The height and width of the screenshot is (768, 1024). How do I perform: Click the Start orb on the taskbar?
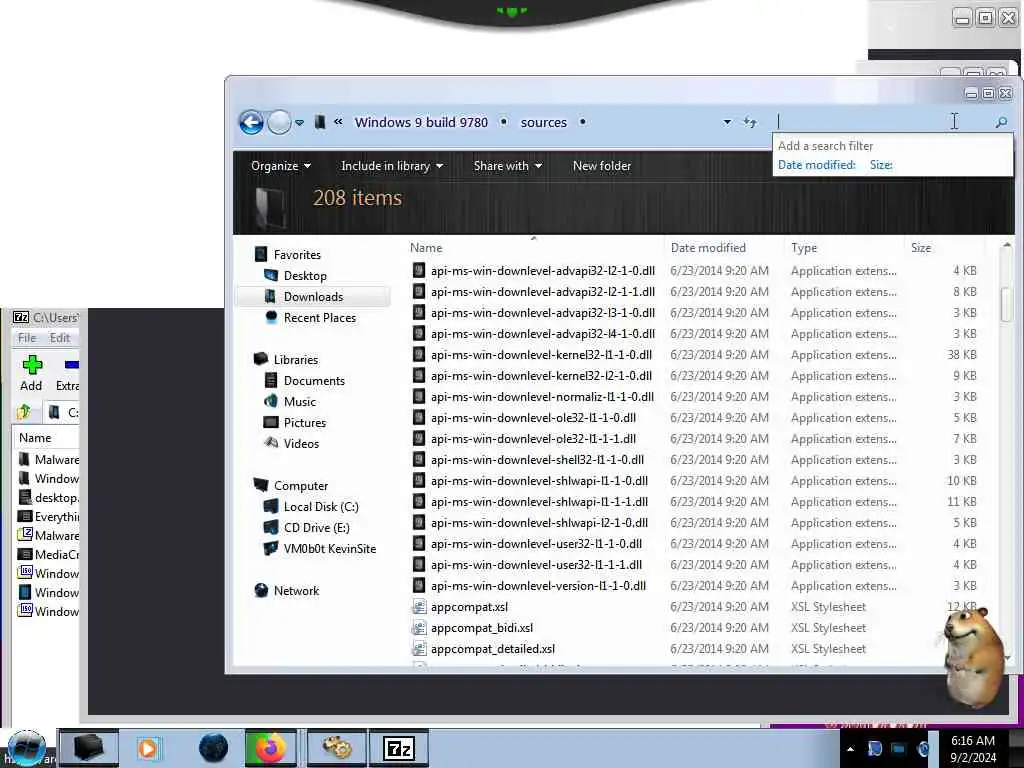(x=26, y=748)
